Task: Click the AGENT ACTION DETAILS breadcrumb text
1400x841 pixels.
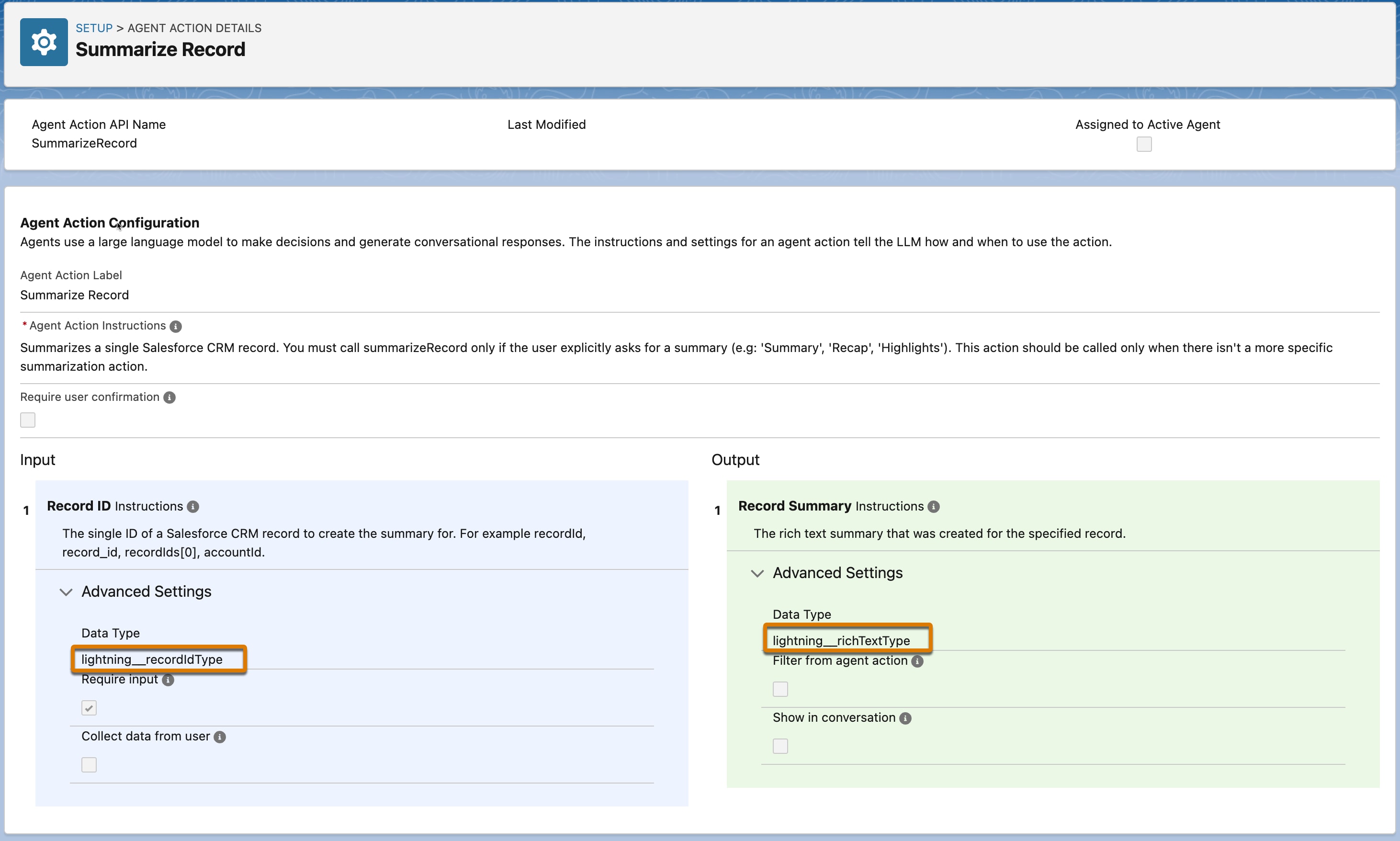Action: coord(194,28)
